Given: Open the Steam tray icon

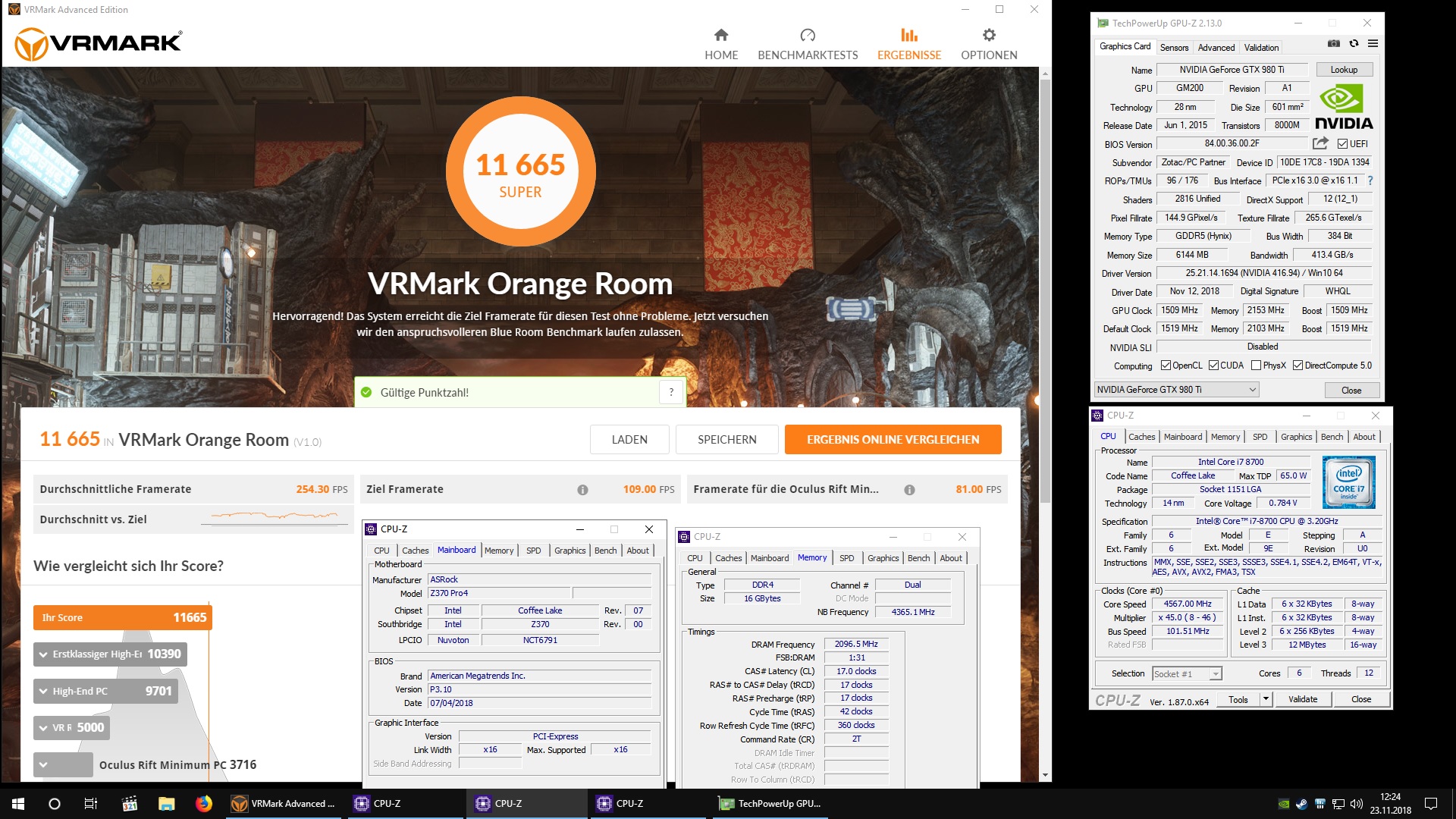Looking at the screenshot, I should (1301, 804).
